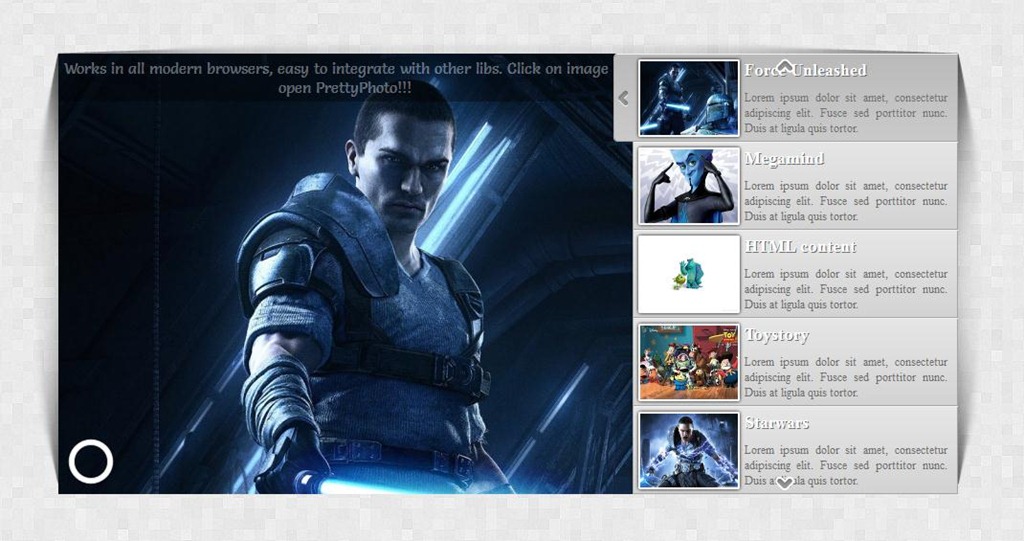Select the Megamind thumbnail image
The height and width of the screenshot is (541, 1024).
[x=689, y=186]
